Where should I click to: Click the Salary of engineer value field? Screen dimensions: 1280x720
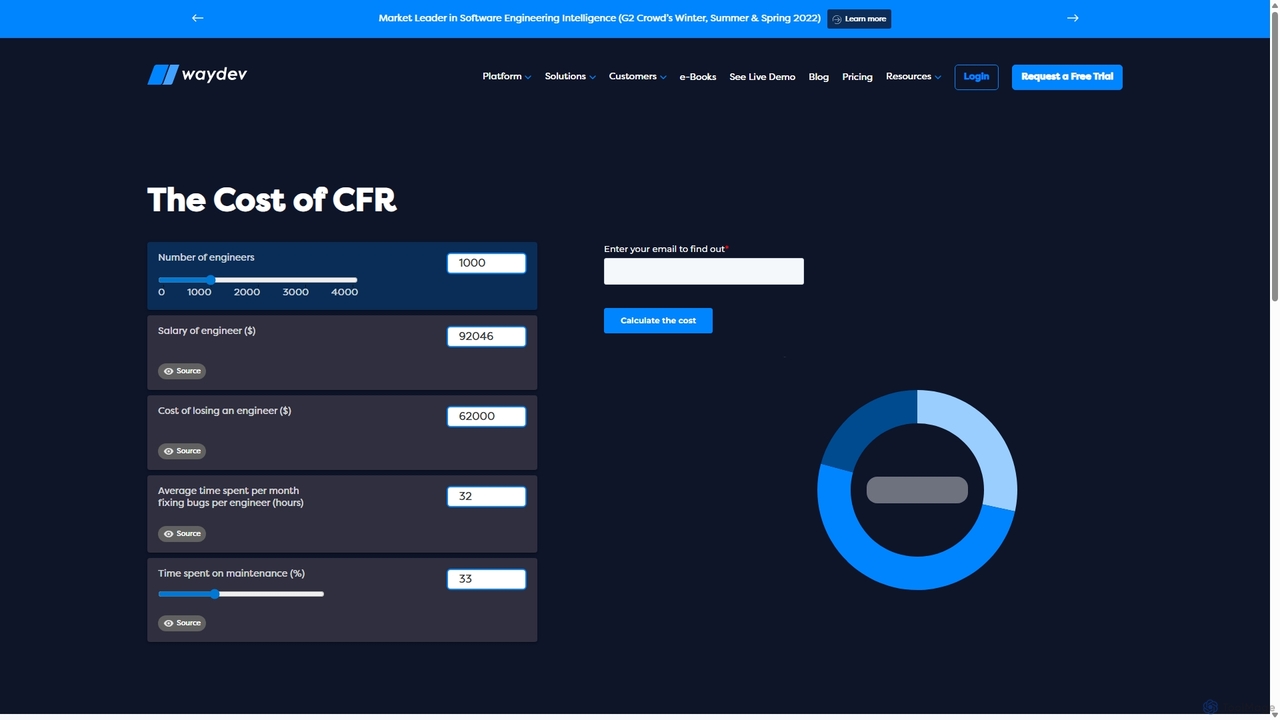(486, 337)
